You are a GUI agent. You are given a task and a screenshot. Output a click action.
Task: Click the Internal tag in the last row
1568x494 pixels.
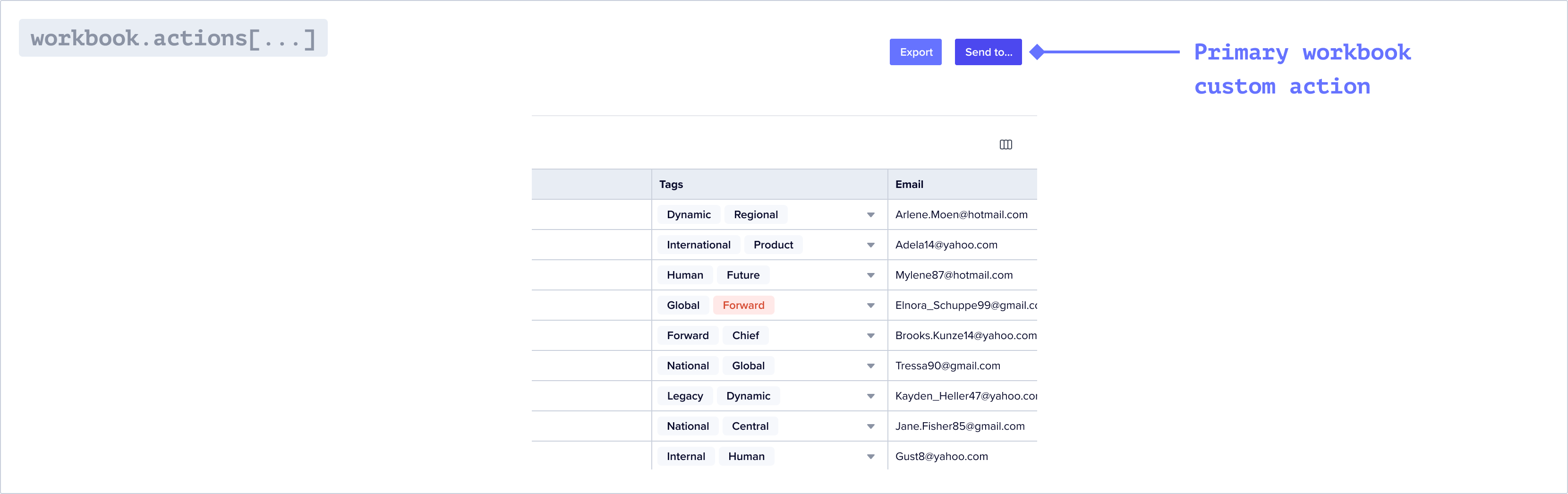tap(685, 456)
